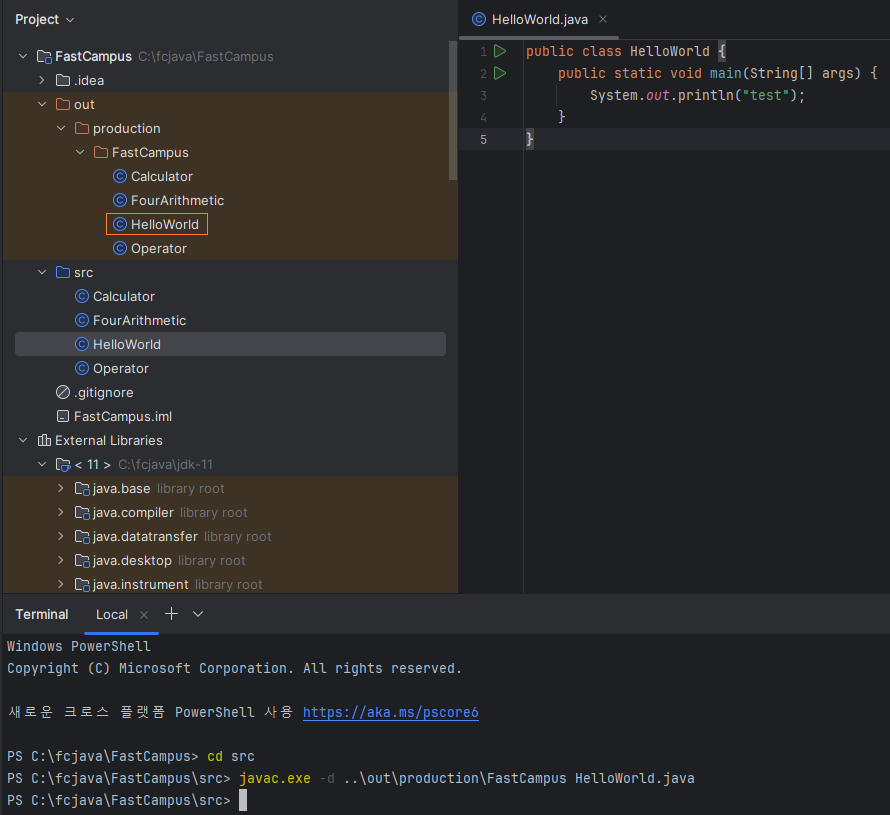890x815 pixels.
Task: Click 'C:\fcjava\FastCampus' path text in tree
Action: (x=206, y=56)
